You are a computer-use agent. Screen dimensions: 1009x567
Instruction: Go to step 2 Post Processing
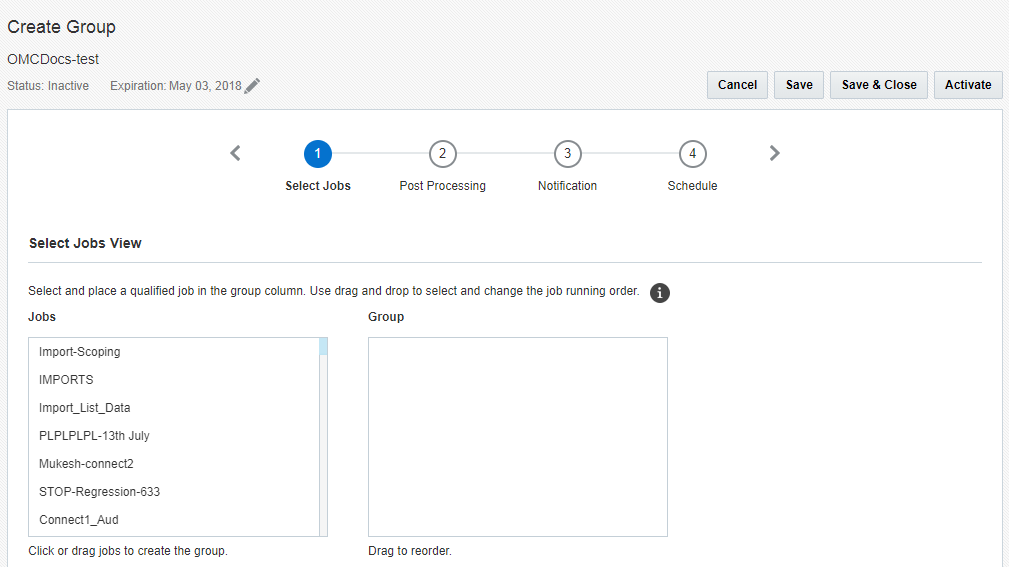pos(442,154)
